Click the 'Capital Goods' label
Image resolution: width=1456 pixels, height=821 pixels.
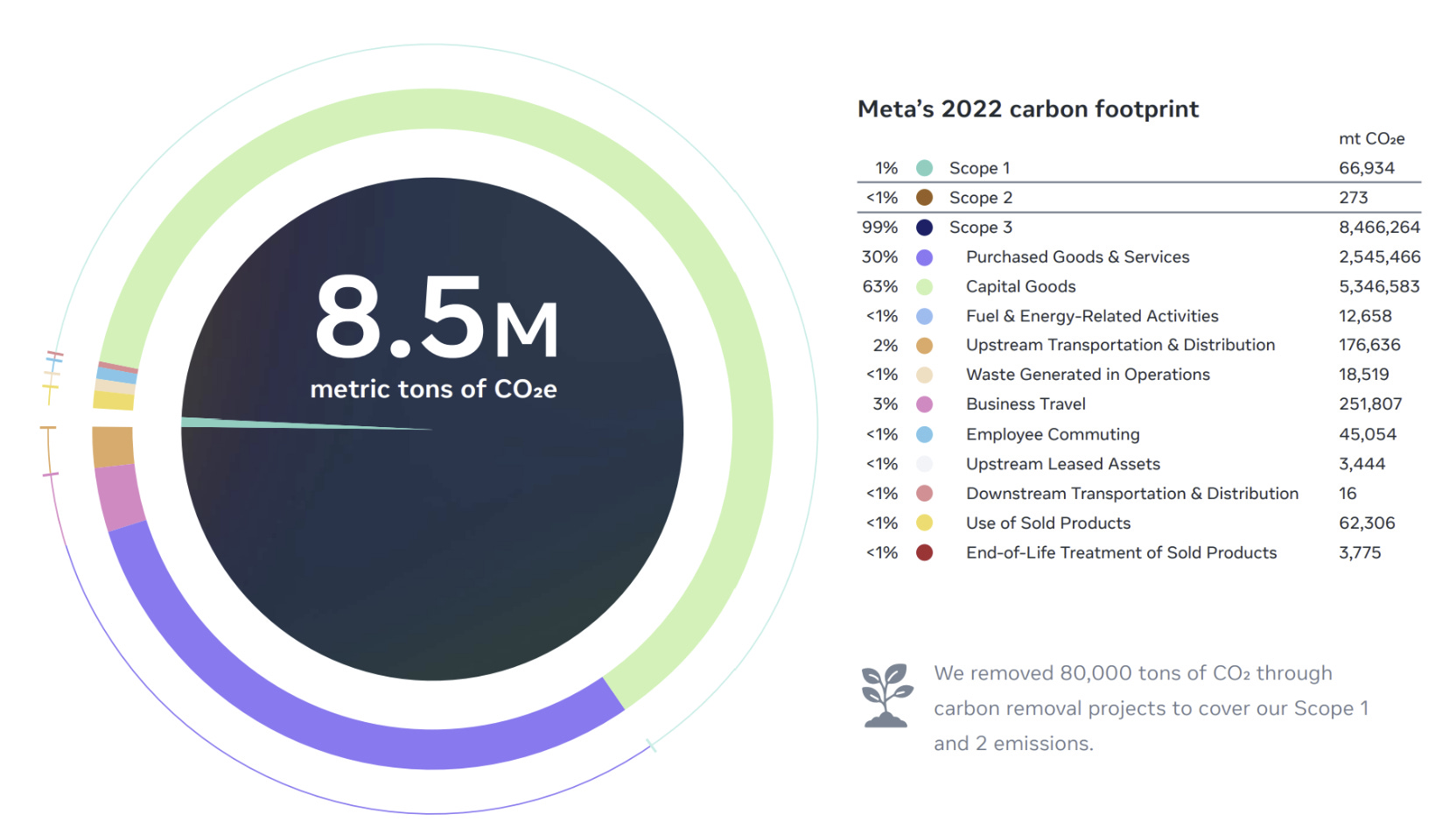(x=1021, y=287)
